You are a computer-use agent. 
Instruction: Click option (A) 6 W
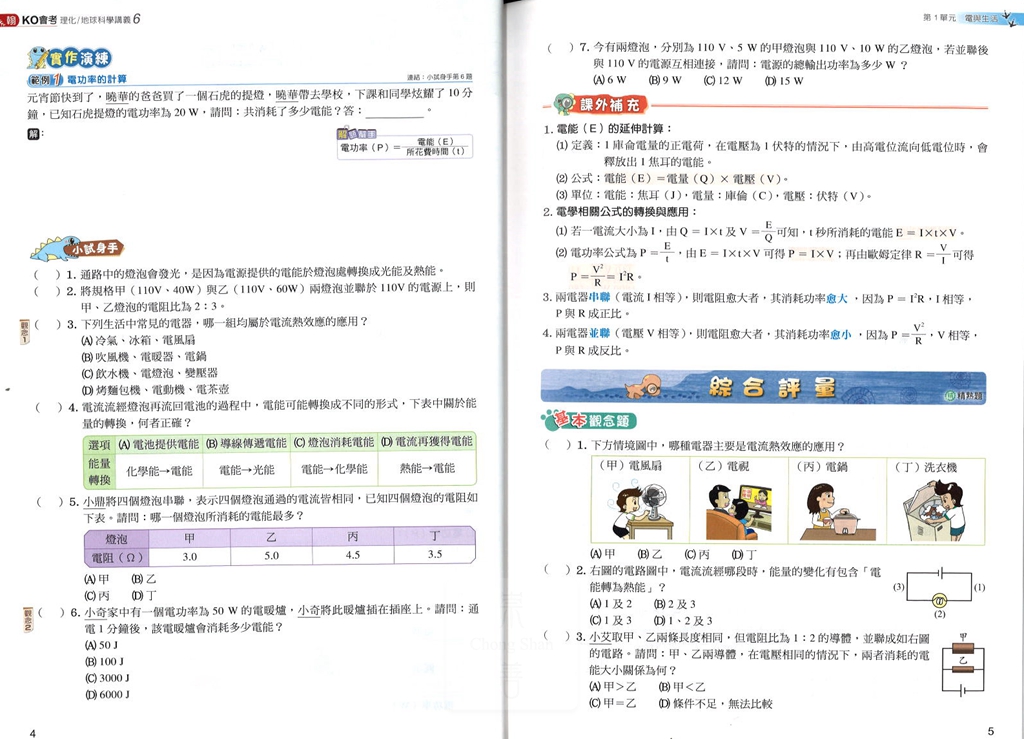609,80
